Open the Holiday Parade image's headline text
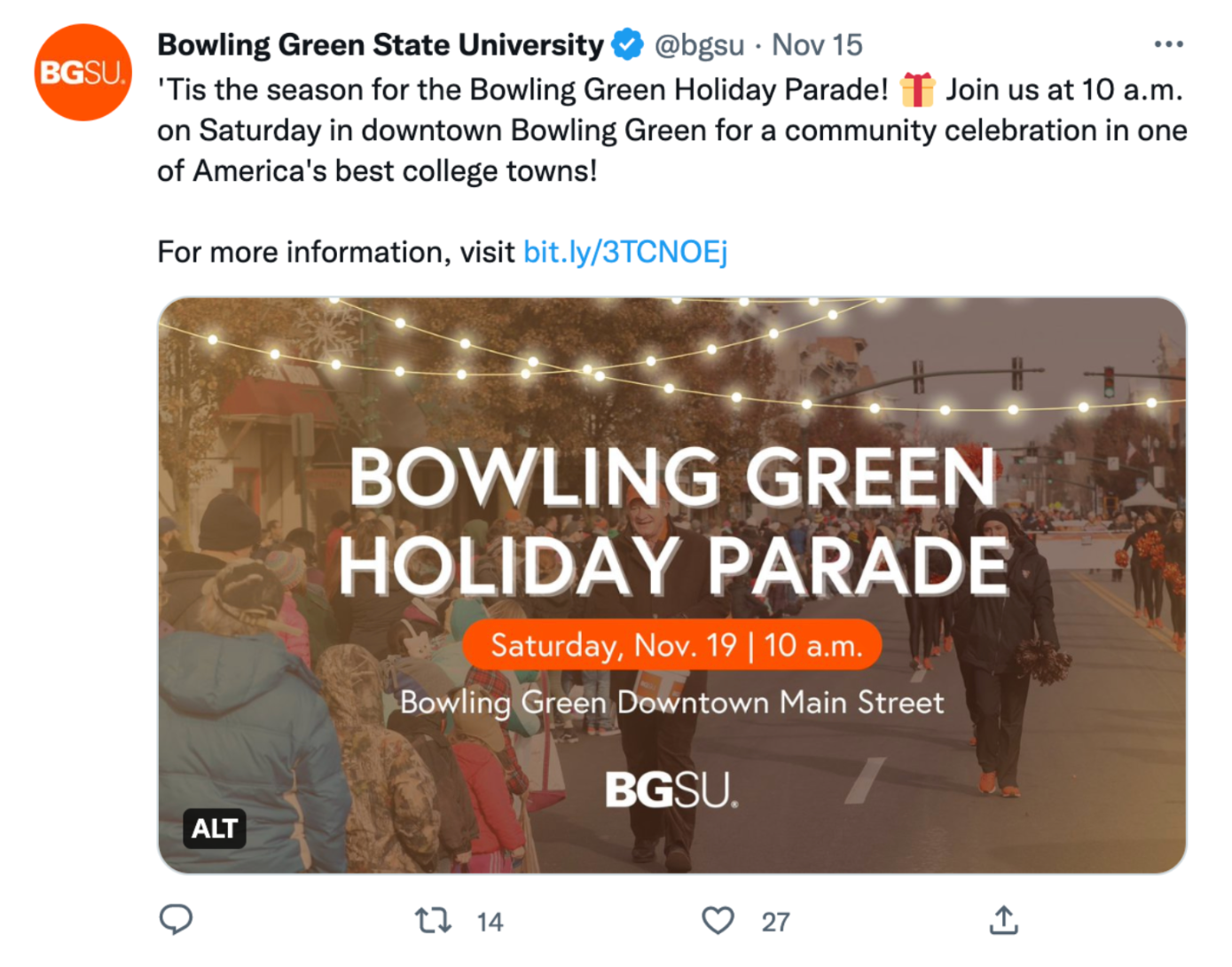Screen dimensions: 1232x967 coord(672,521)
